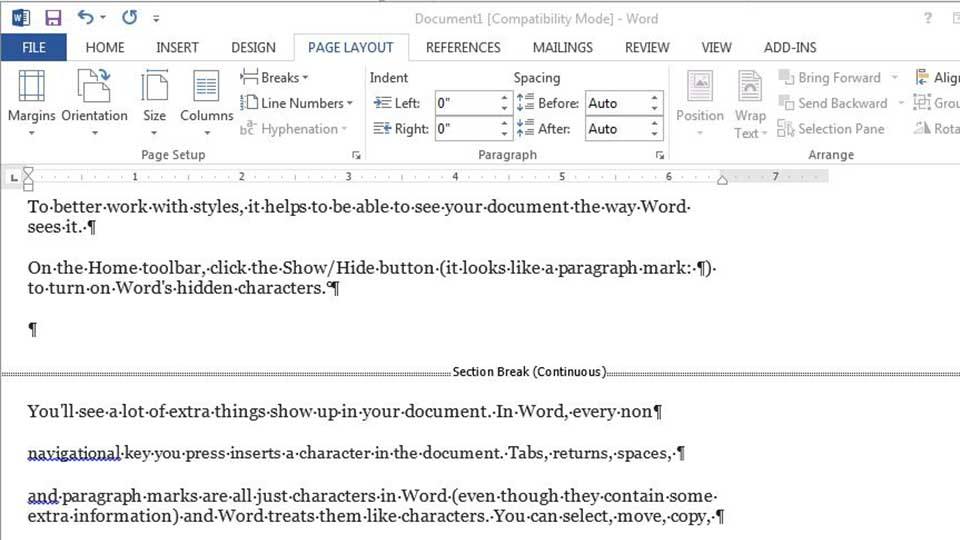The width and height of the screenshot is (960, 540).
Task: Open the FILE backstage menu
Action: (33, 47)
